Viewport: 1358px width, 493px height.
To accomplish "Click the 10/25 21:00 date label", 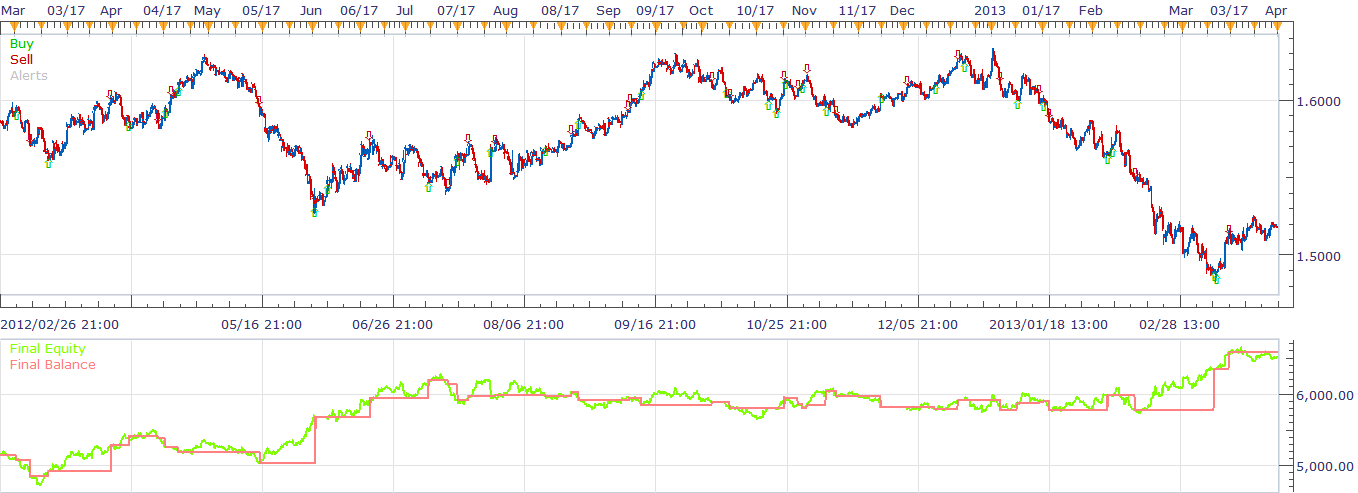I will [786, 325].
